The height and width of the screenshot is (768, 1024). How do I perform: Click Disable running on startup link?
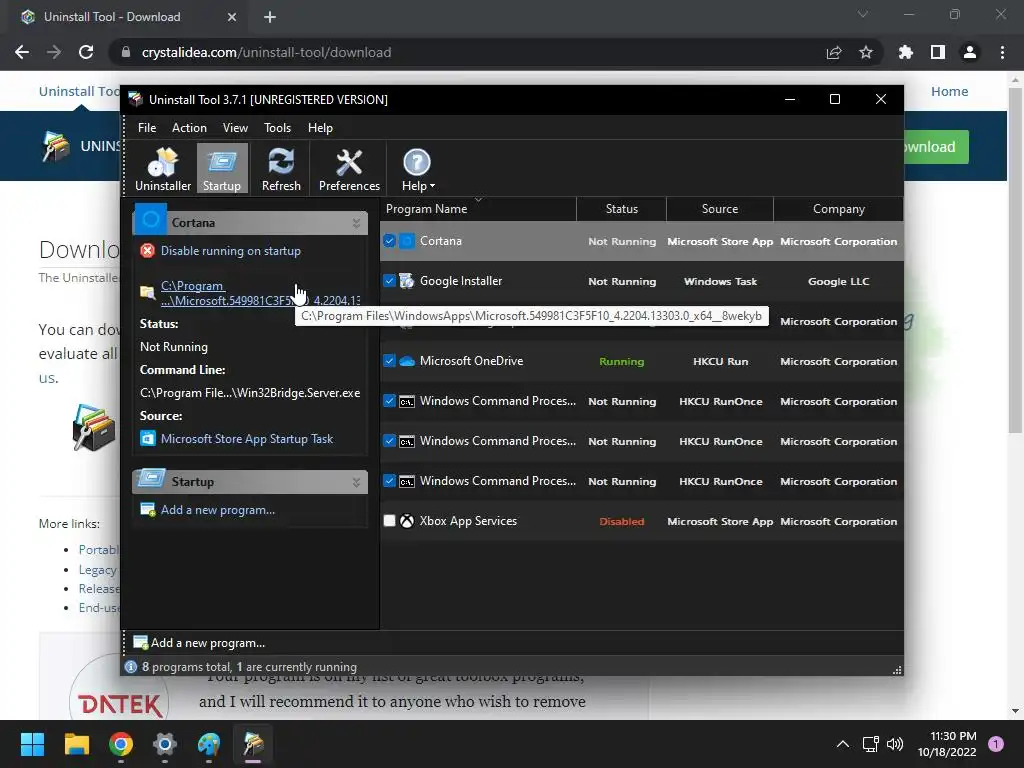pos(231,251)
